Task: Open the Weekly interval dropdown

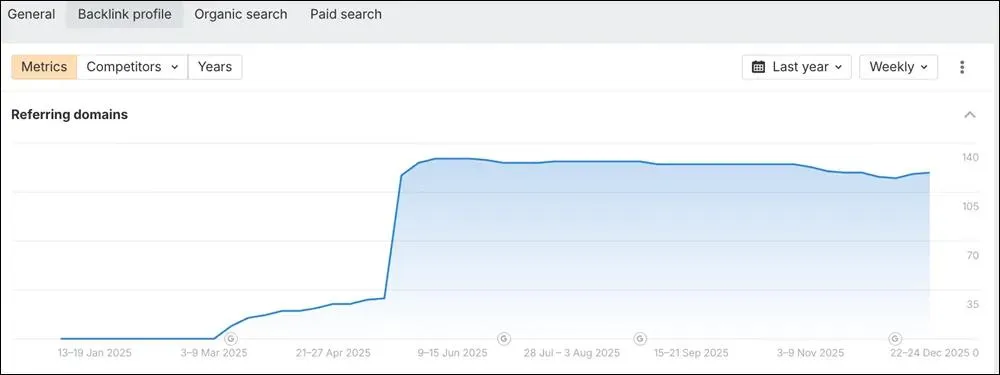Action: point(898,67)
